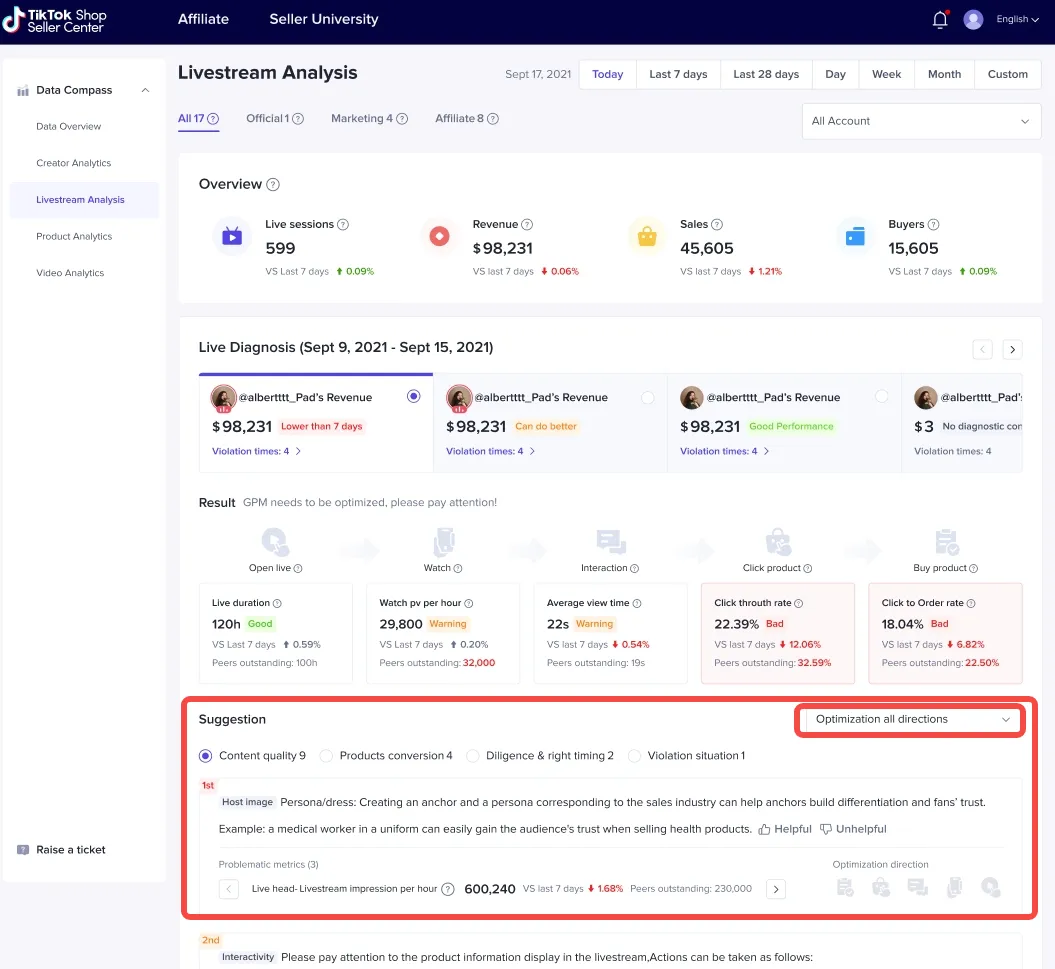This screenshot has width=1055, height=969.
Task: Show next problematic metric with right arrow
Action: (775, 889)
